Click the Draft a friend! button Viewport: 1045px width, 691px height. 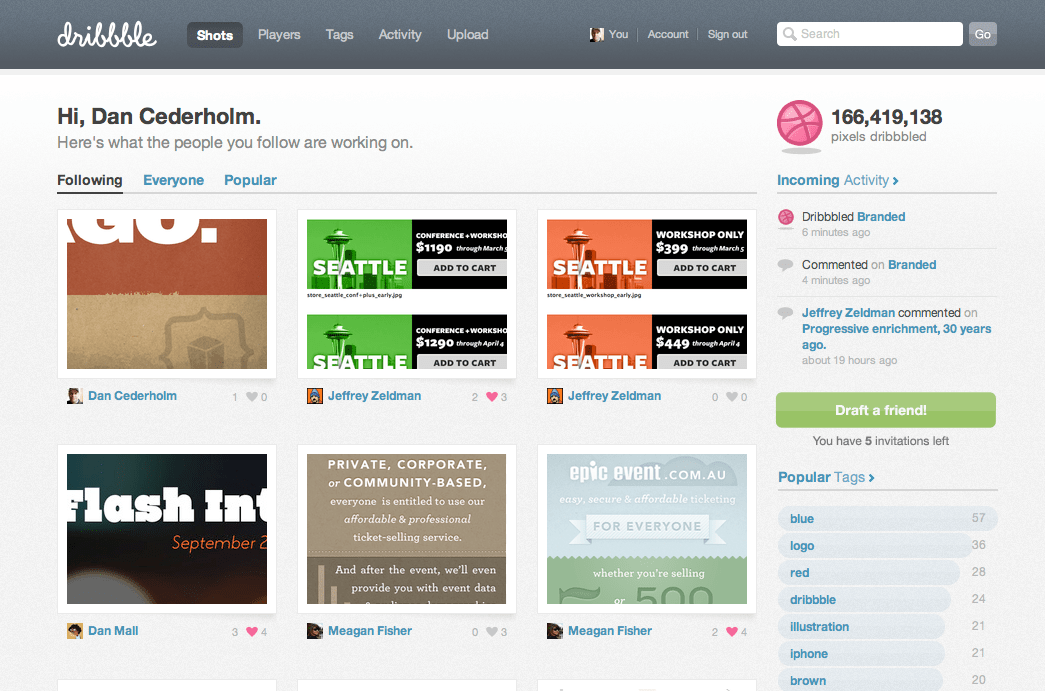[886, 410]
